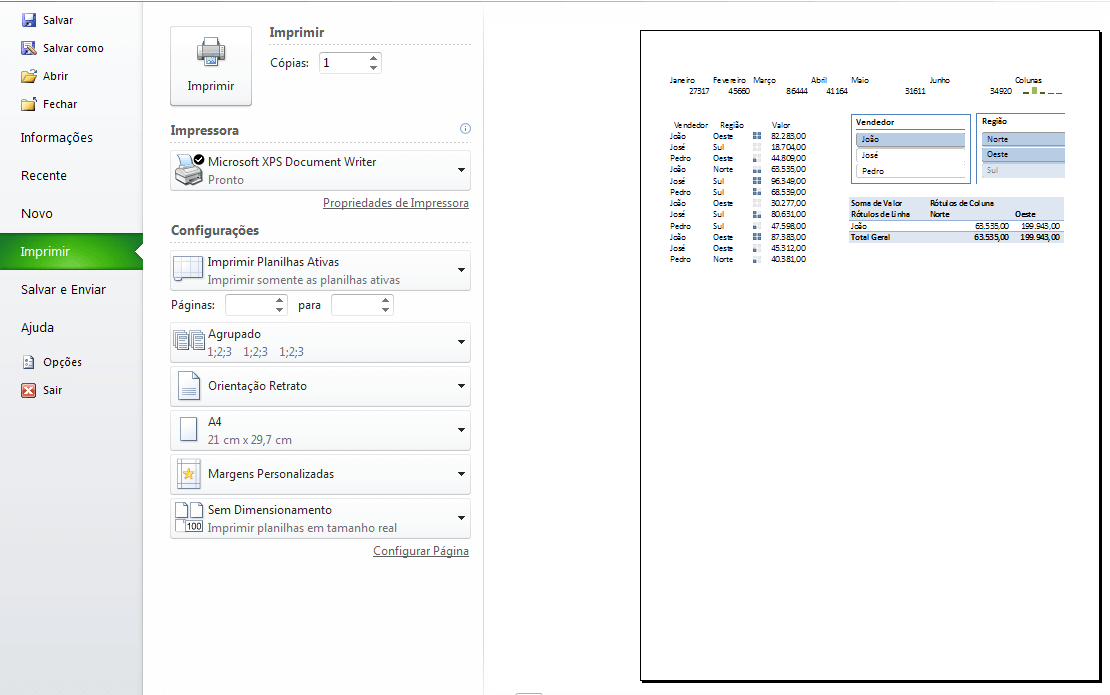Click the red Sair icon

[28, 390]
